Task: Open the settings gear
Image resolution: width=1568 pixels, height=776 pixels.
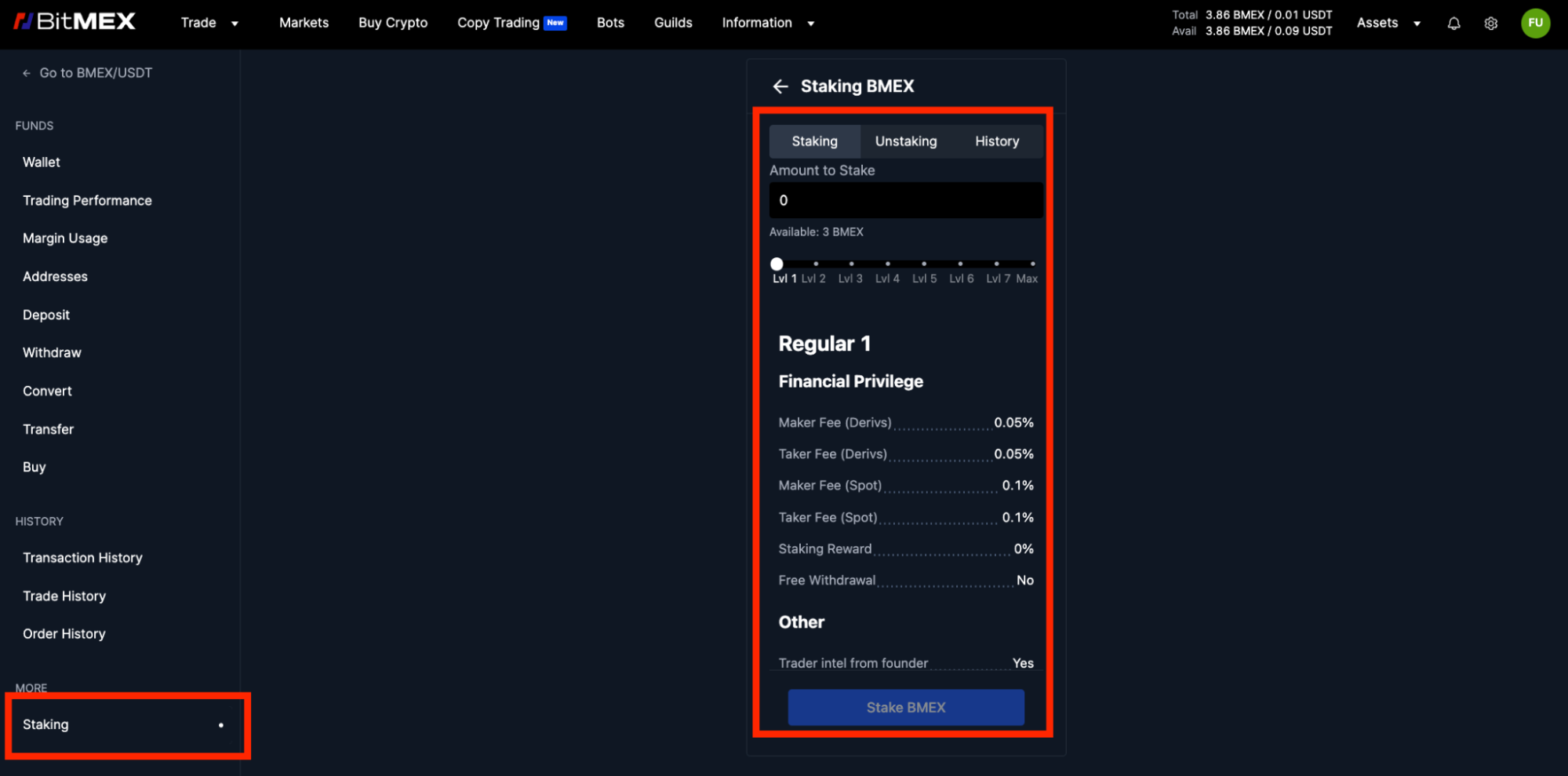Action: [1491, 24]
